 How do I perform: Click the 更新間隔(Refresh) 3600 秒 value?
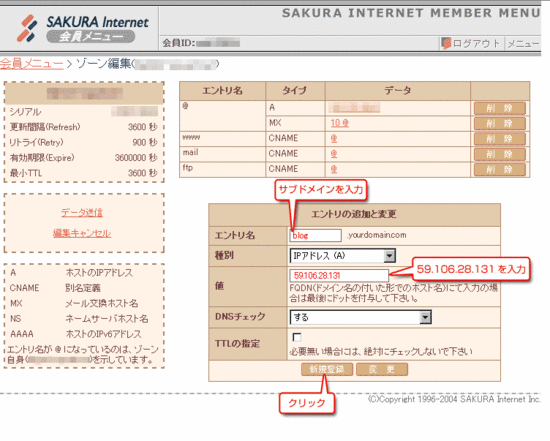(x=142, y=127)
